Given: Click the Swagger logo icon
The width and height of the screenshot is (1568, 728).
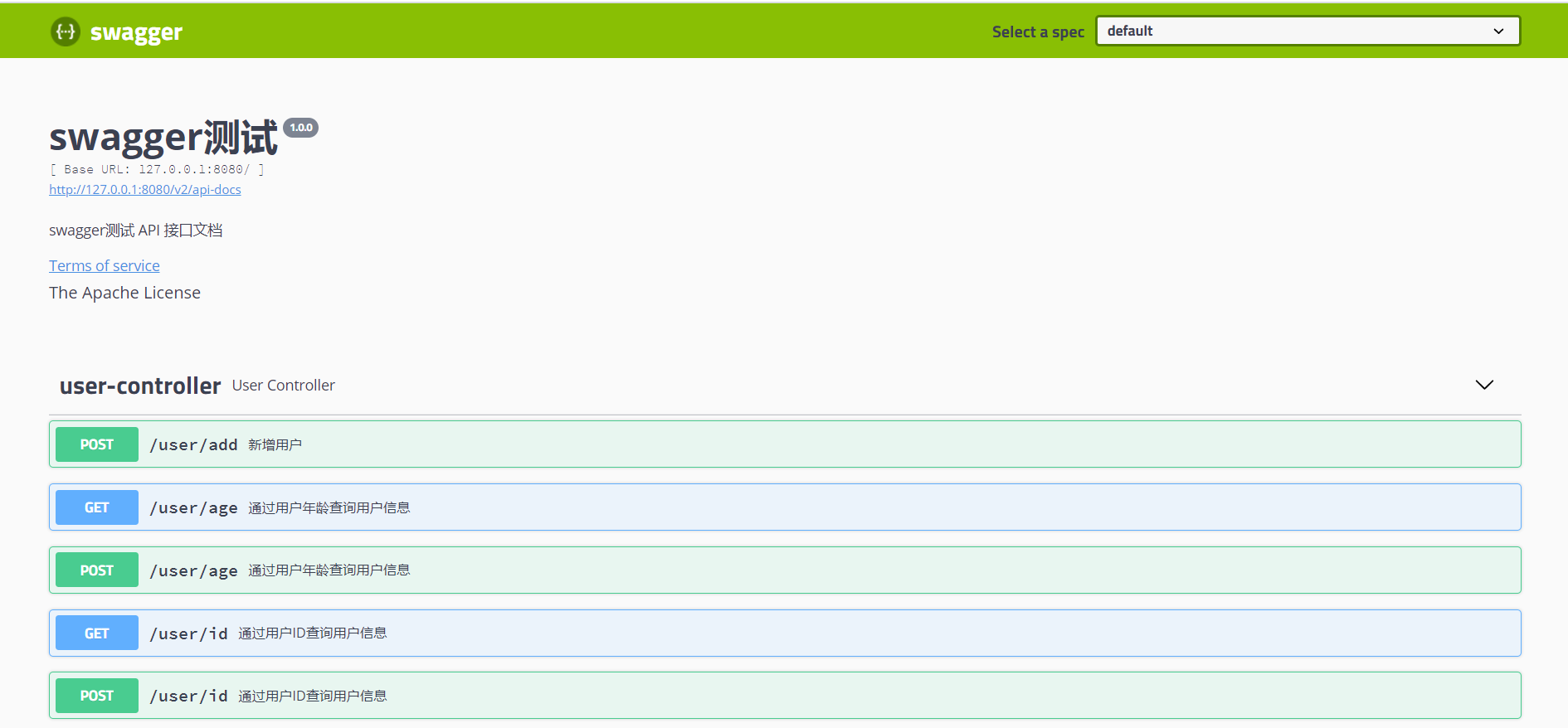Looking at the screenshot, I should pos(66,32).
